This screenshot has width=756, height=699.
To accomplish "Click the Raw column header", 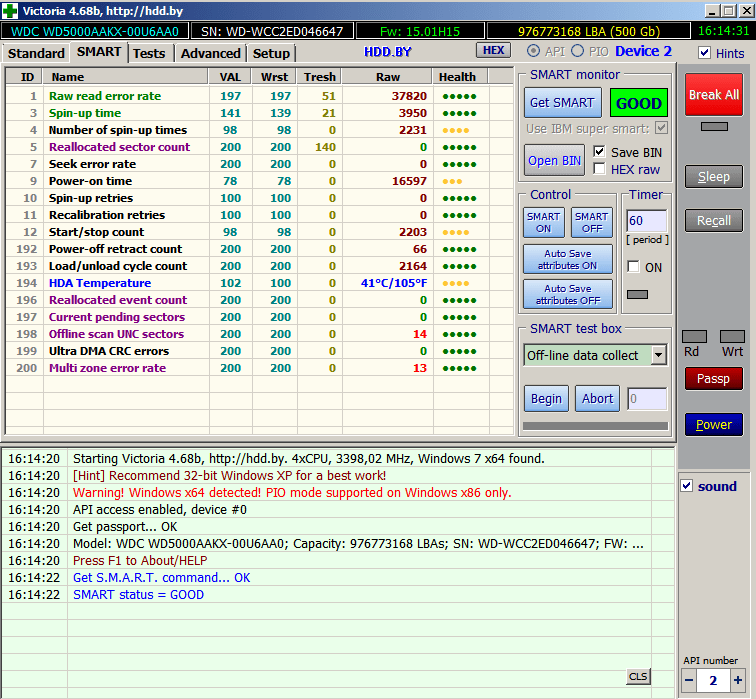I will coord(388,77).
